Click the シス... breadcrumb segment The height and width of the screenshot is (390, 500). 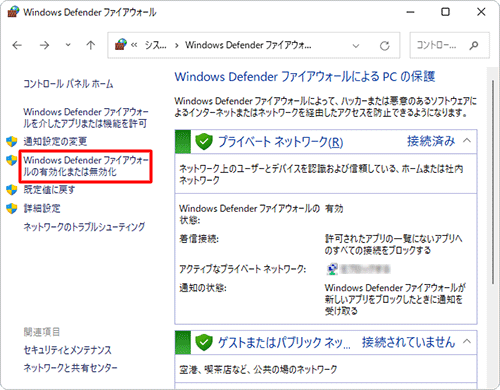[156, 45]
